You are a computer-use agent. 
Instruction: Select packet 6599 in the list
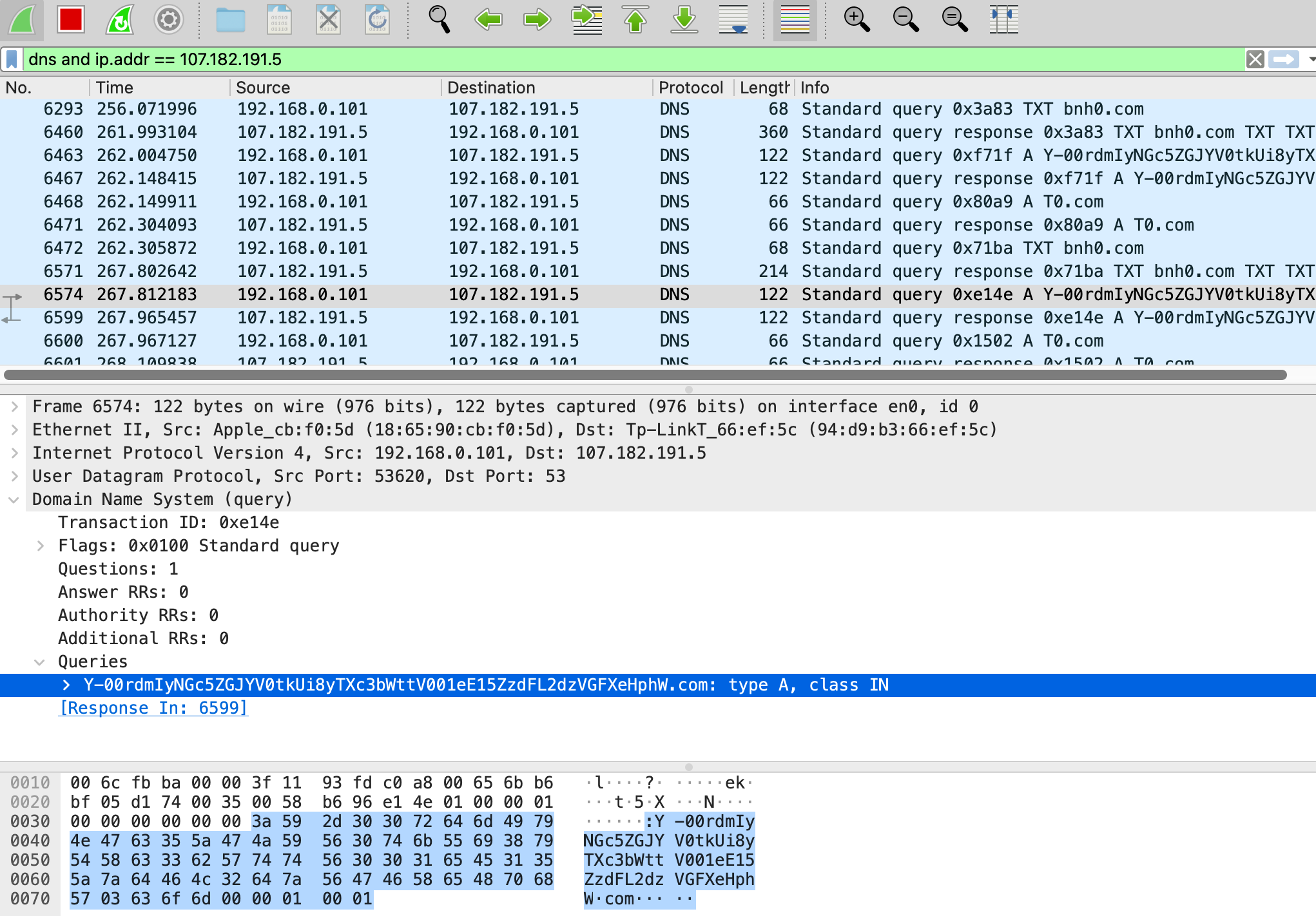658,318
